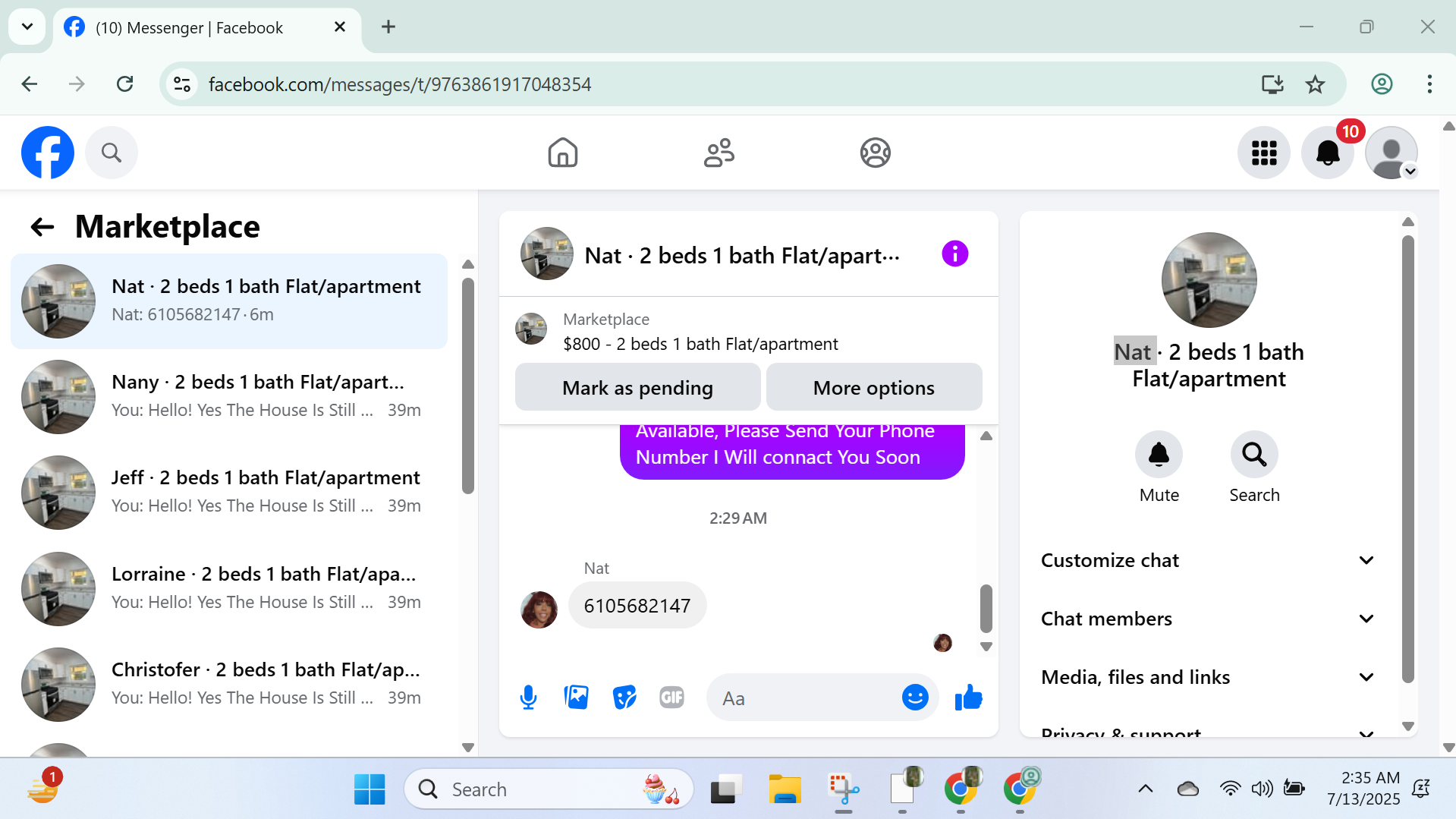Click the install app icon in address bar
The width and height of the screenshot is (1456, 819).
tap(1272, 84)
